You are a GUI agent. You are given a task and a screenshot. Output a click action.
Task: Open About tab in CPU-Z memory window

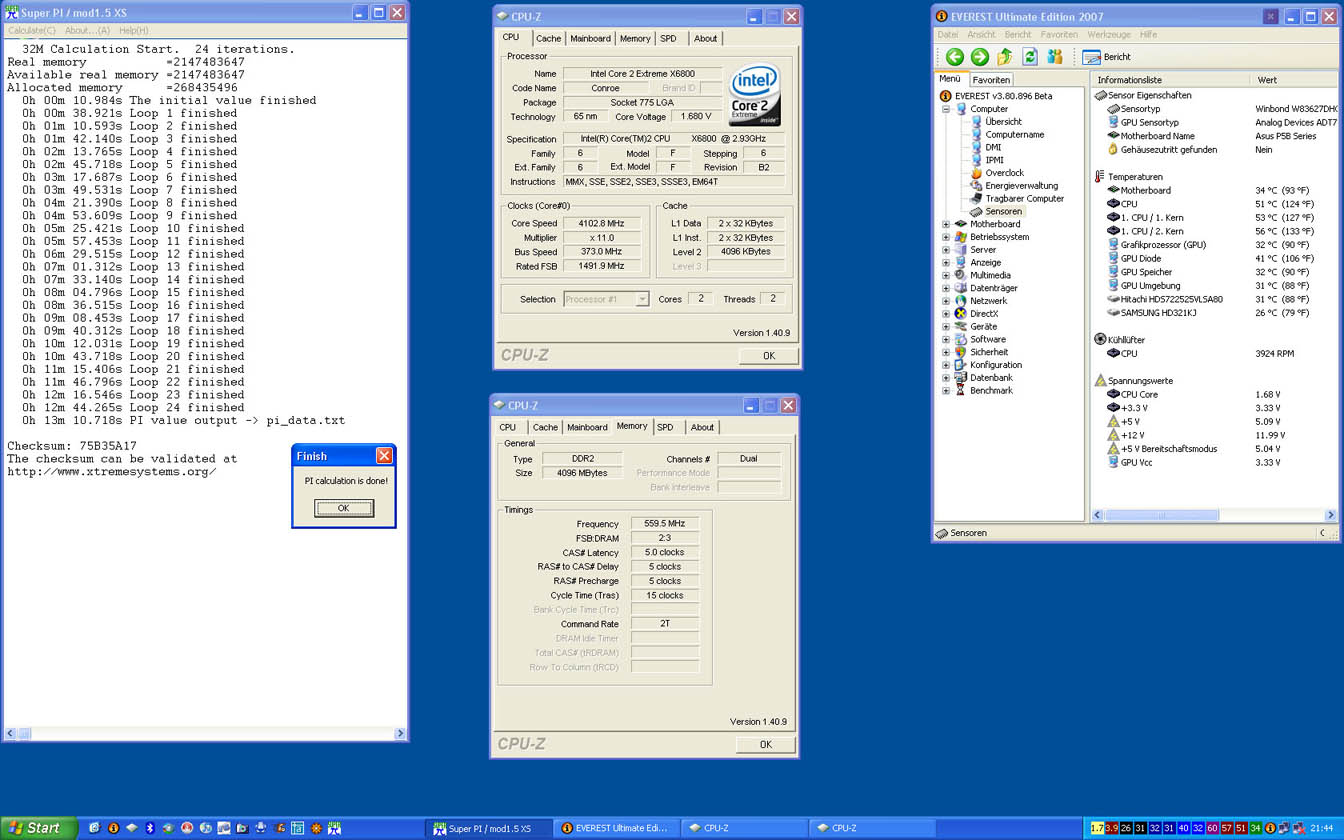click(x=703, y=427)
